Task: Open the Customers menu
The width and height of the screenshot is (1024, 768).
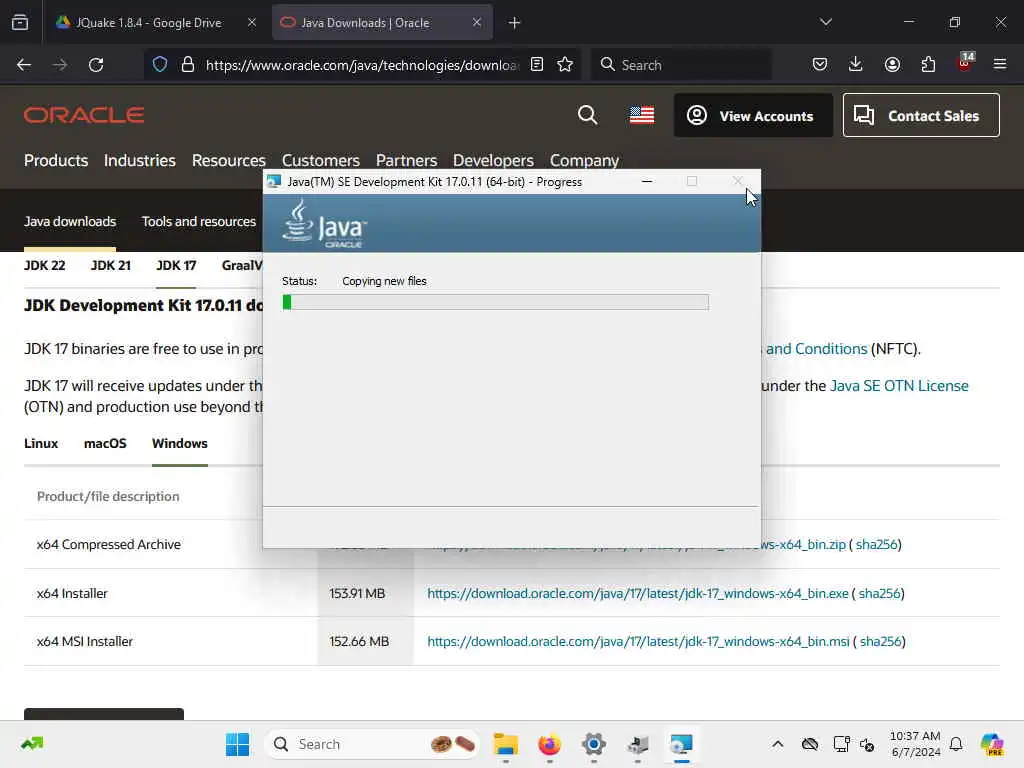Action: pyautogui.click(x=321, y=161)
